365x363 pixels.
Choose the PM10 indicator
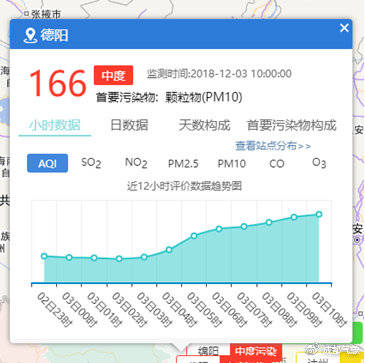click(x=232, y=164)
